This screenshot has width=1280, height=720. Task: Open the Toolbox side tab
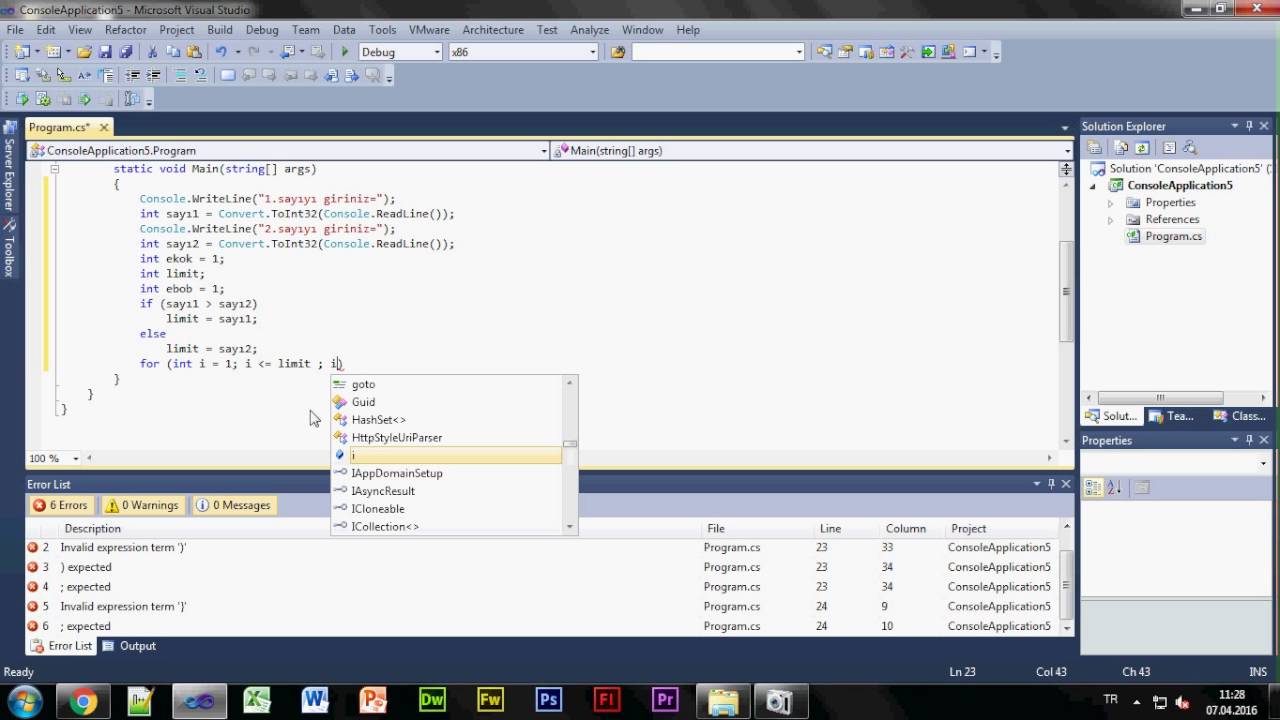point(9,249)
